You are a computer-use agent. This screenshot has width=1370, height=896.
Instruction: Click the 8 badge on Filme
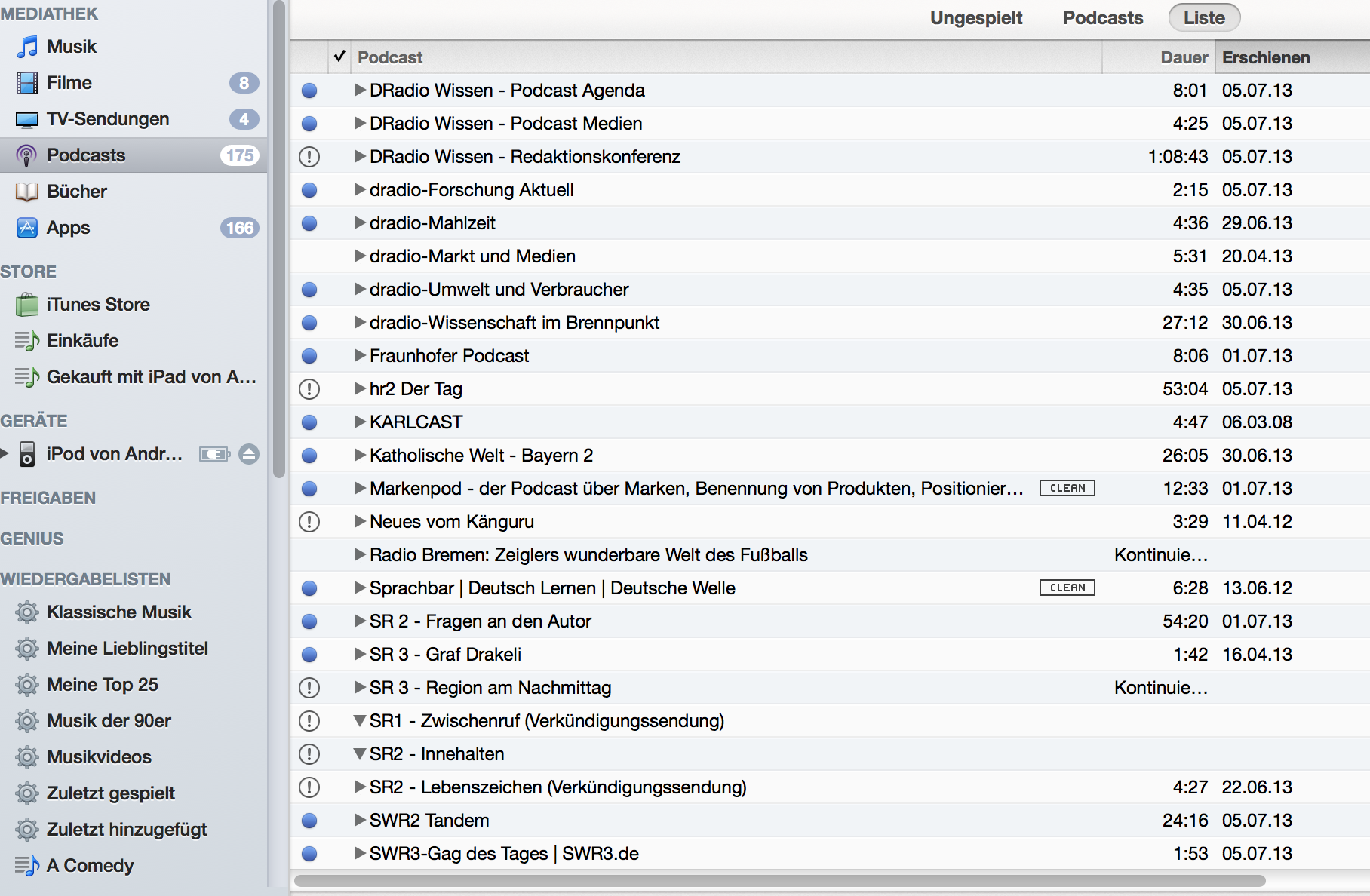pos(244,83)
